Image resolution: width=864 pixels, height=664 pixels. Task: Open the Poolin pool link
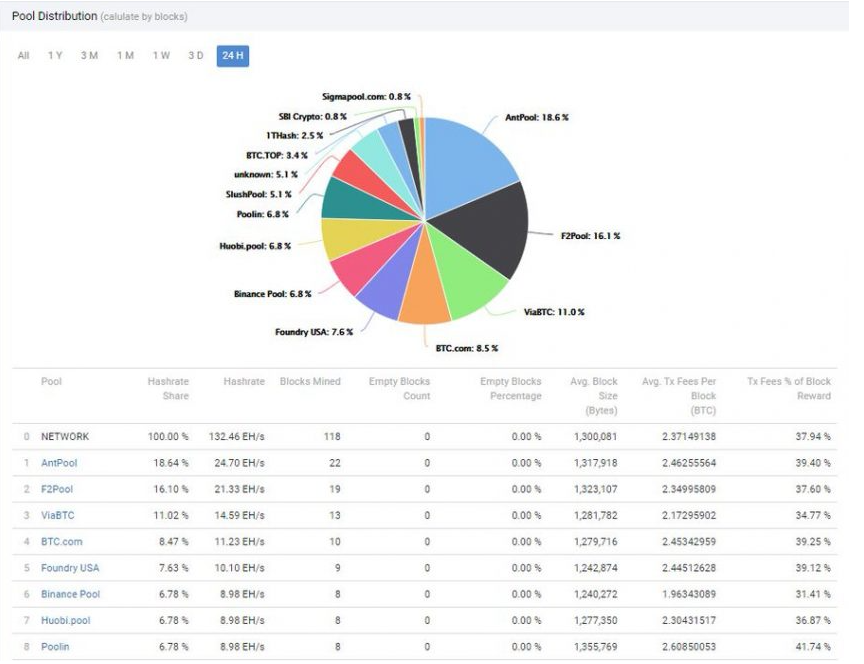click(55, 647)
